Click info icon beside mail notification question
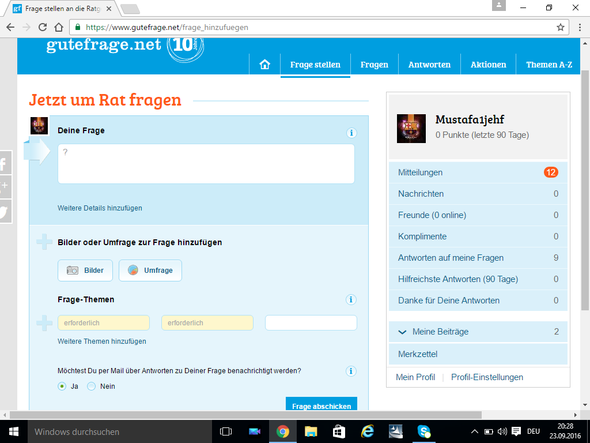Image resolution: width=590 pixels, height=443 pixels. point(351,371)
